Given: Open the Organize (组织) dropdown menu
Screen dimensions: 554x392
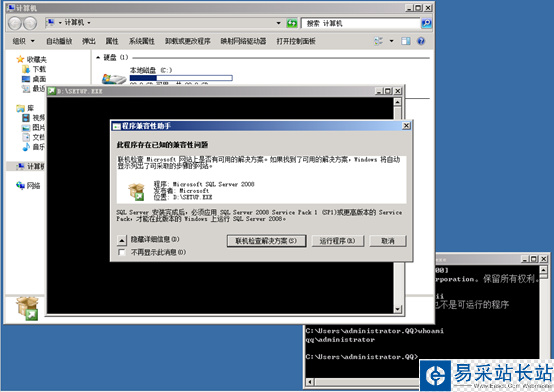Looking at the screenshot, I should click(x=24, y=41).
